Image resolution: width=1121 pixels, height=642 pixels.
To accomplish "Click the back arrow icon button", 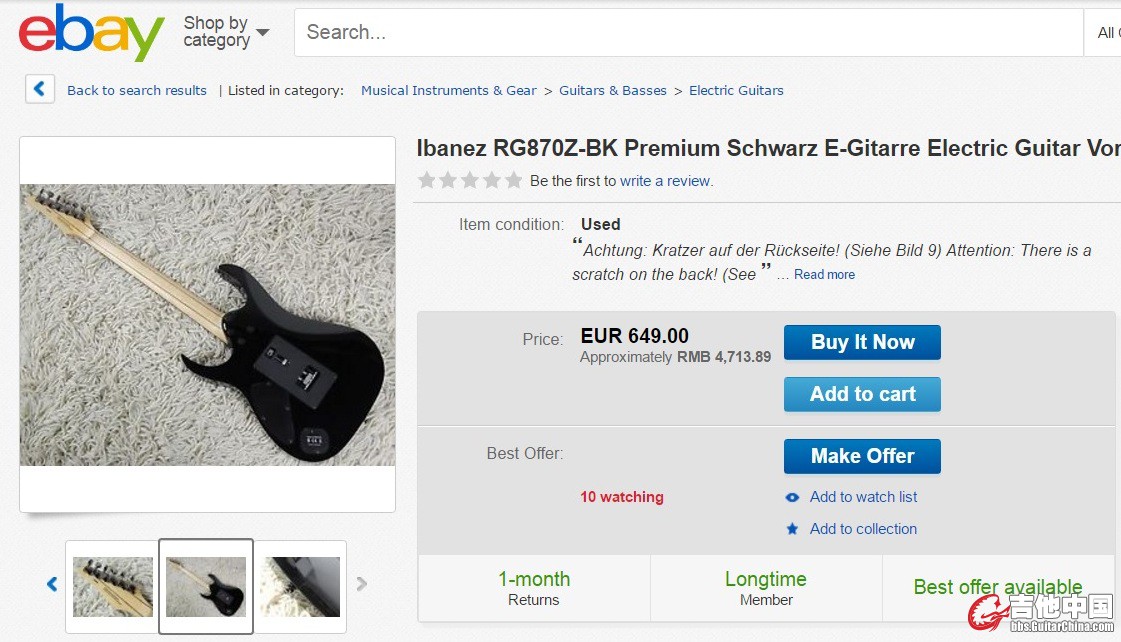I will 39,89.
